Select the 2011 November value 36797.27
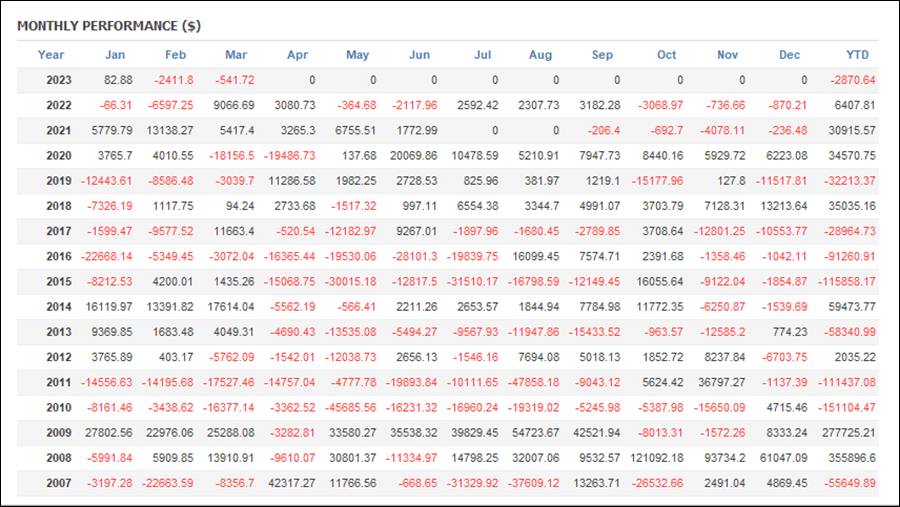900x507 pixels. tap(719, 382)
